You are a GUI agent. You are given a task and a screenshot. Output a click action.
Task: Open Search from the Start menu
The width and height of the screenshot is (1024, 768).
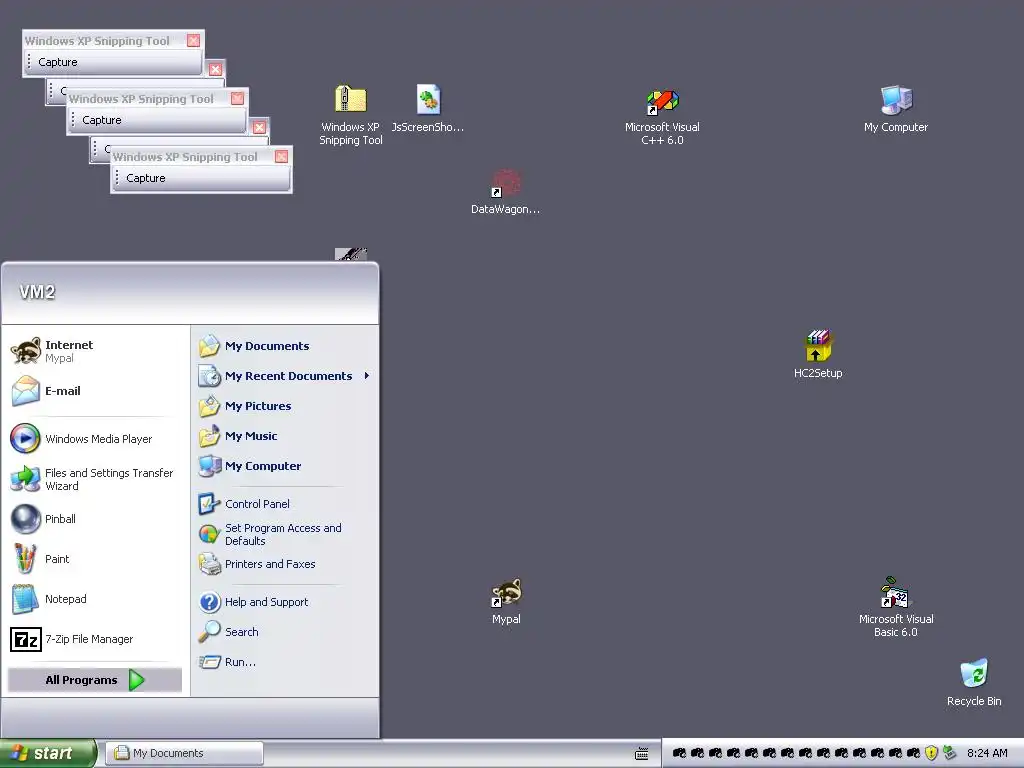click(284, 632)
